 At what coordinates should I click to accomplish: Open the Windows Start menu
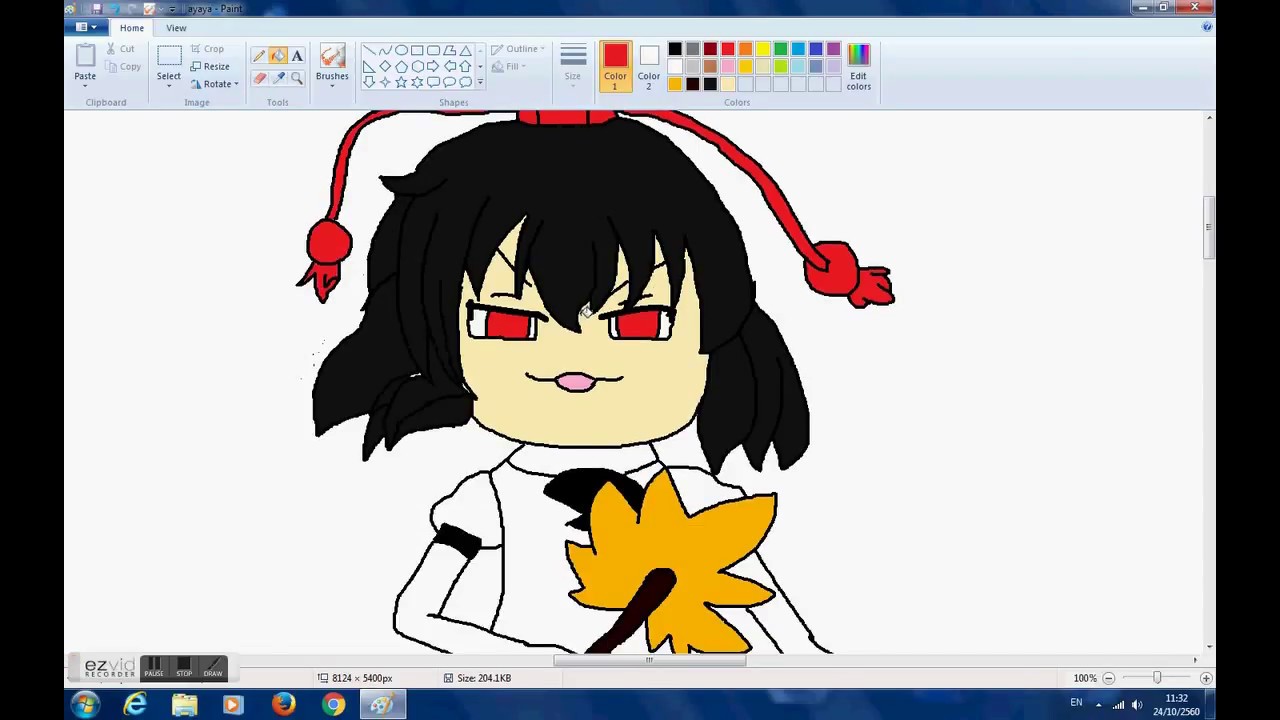pyautogui.click(x=85, y=705)
